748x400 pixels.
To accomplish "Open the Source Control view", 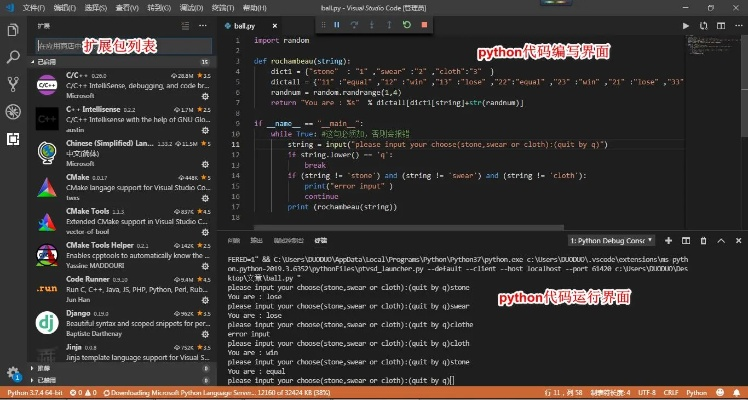I will [x=13, y=84].
